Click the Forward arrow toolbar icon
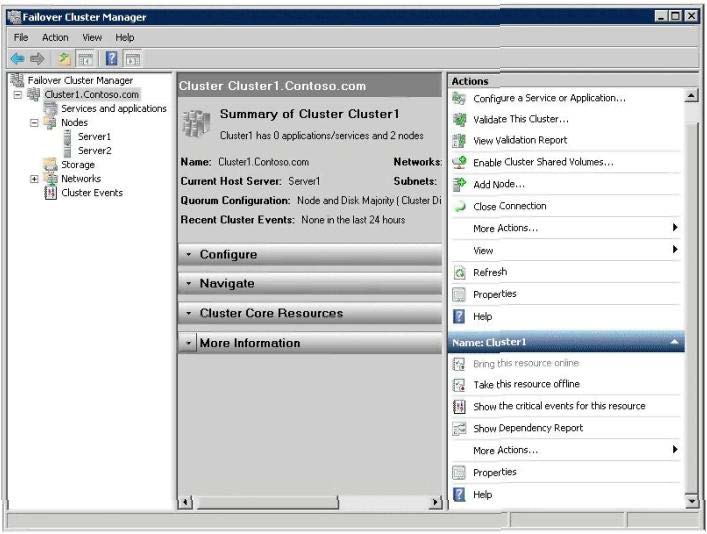The width and height of the screenshot is (707, 534). click(x=37, y=59)
